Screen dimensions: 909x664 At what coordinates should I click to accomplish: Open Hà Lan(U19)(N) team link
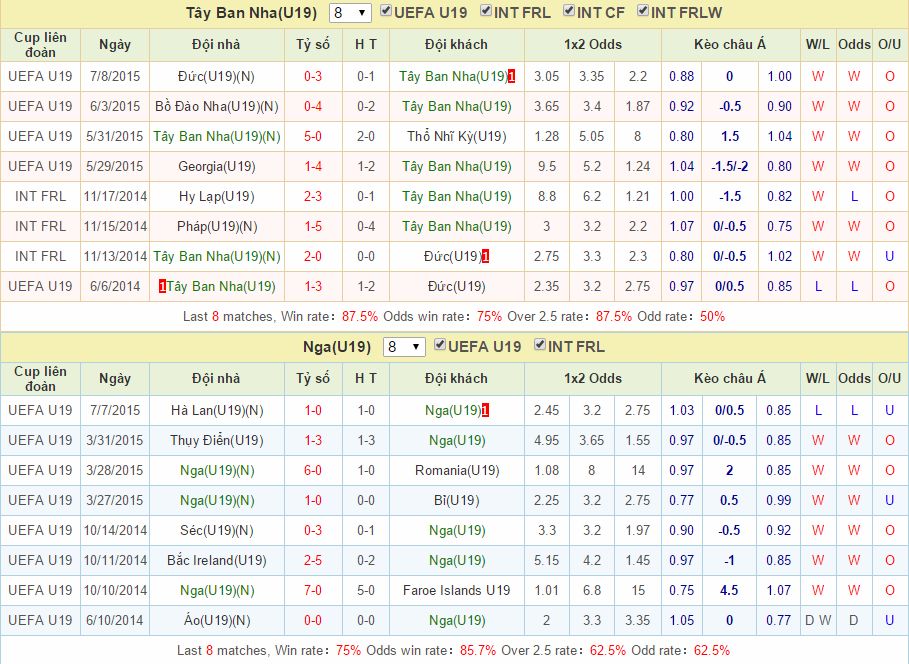(217, 411)
